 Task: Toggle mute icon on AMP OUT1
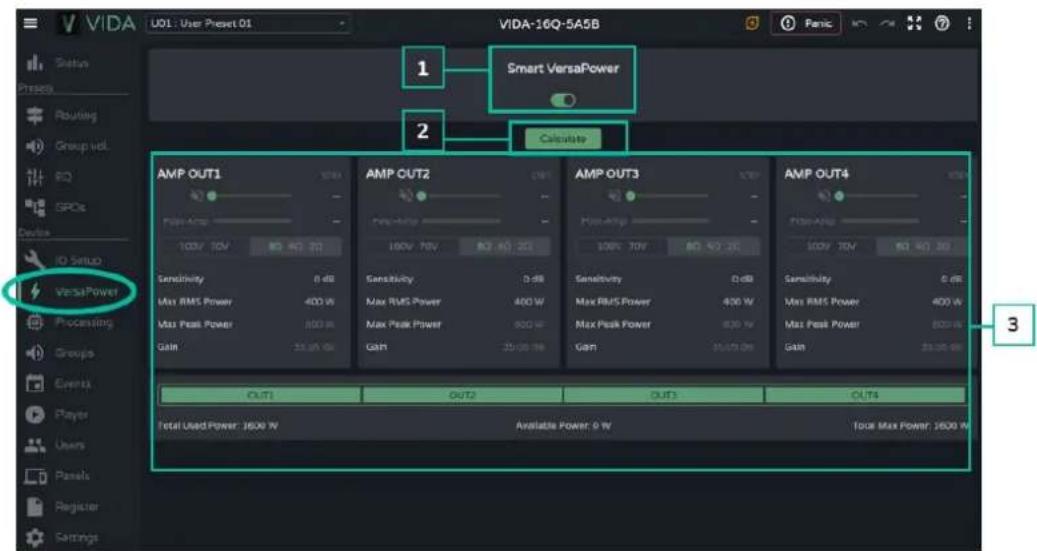pyautogui.click(x=196, y=196)
